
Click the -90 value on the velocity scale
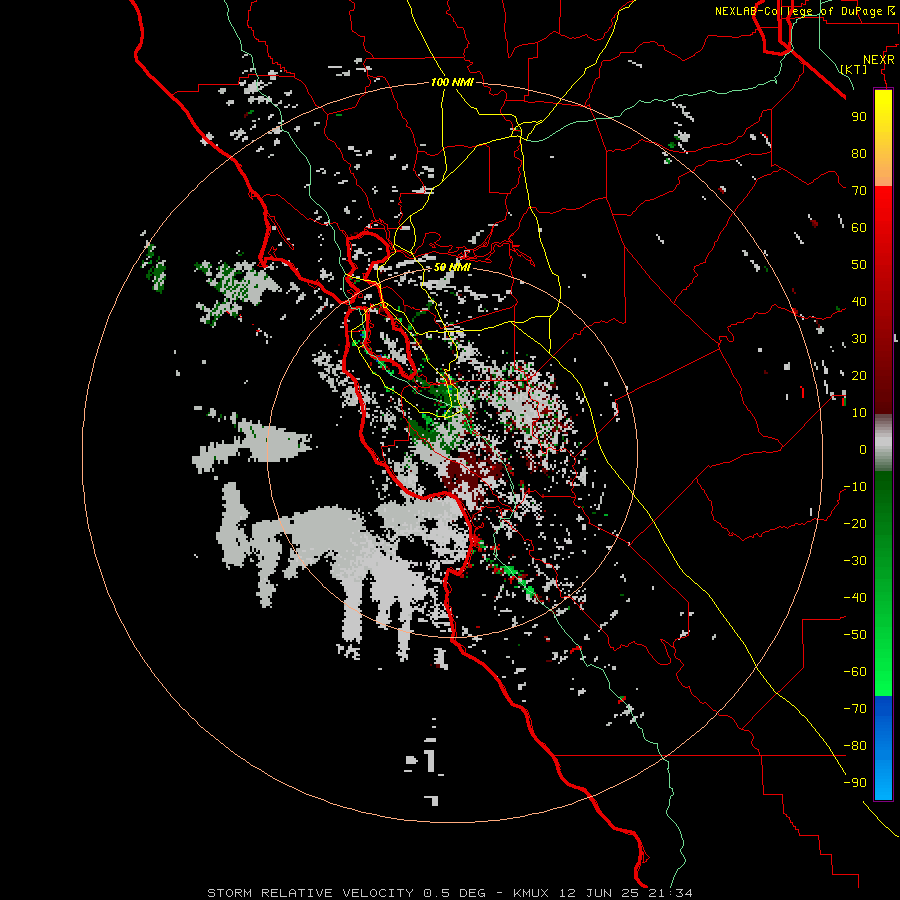click(x=855, y=783)
